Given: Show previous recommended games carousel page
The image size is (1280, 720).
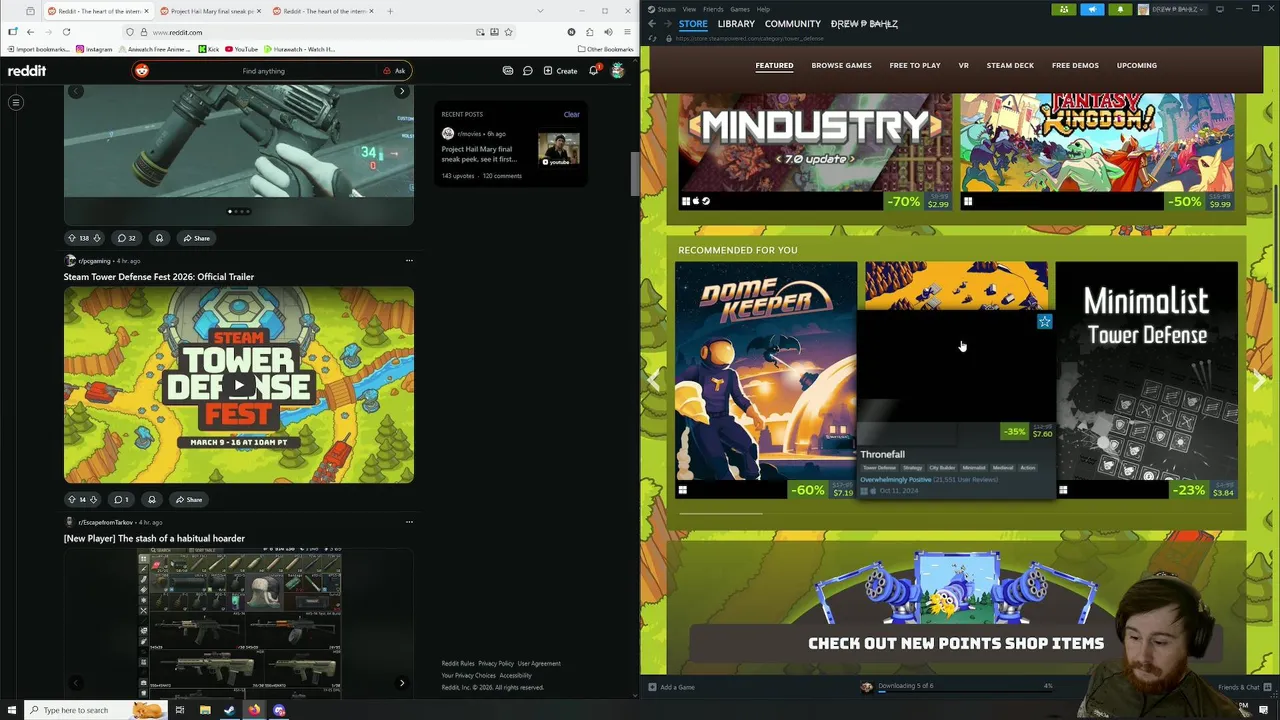Looking at the screenshot, I should [654, 380].
